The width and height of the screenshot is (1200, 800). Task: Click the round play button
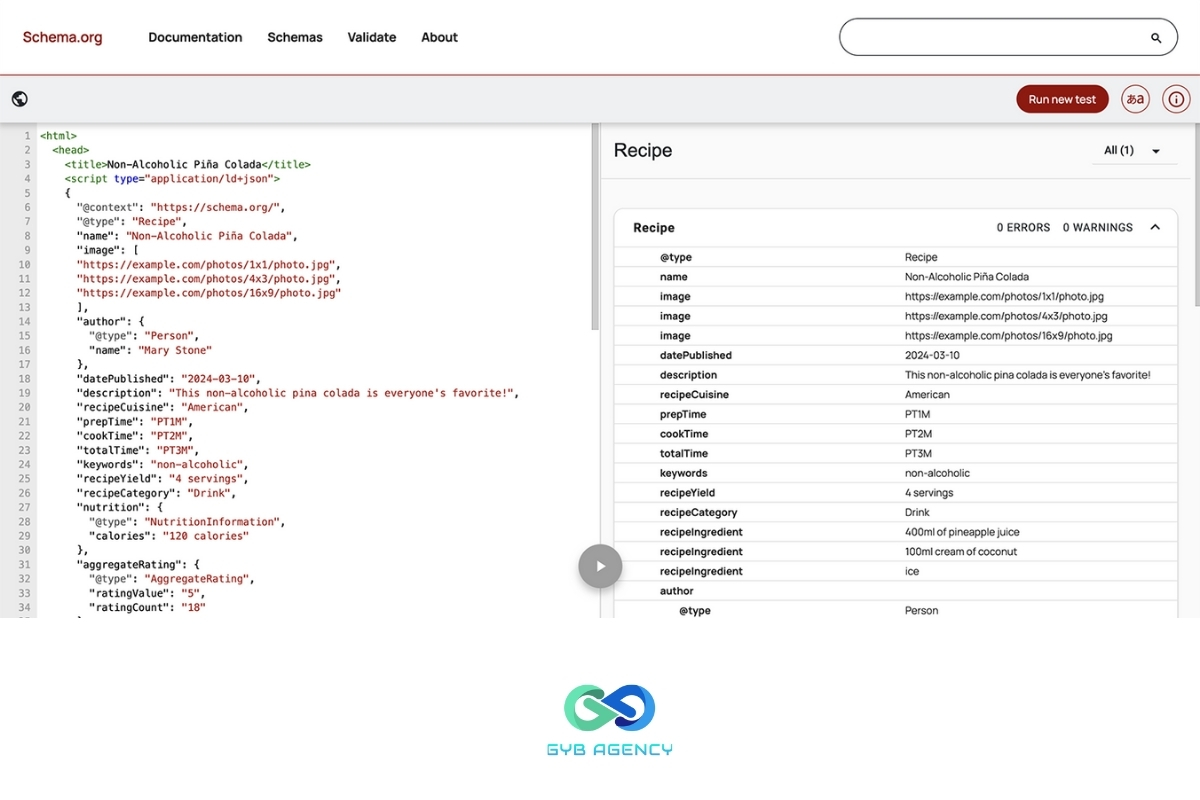click(x=600, y=566)
